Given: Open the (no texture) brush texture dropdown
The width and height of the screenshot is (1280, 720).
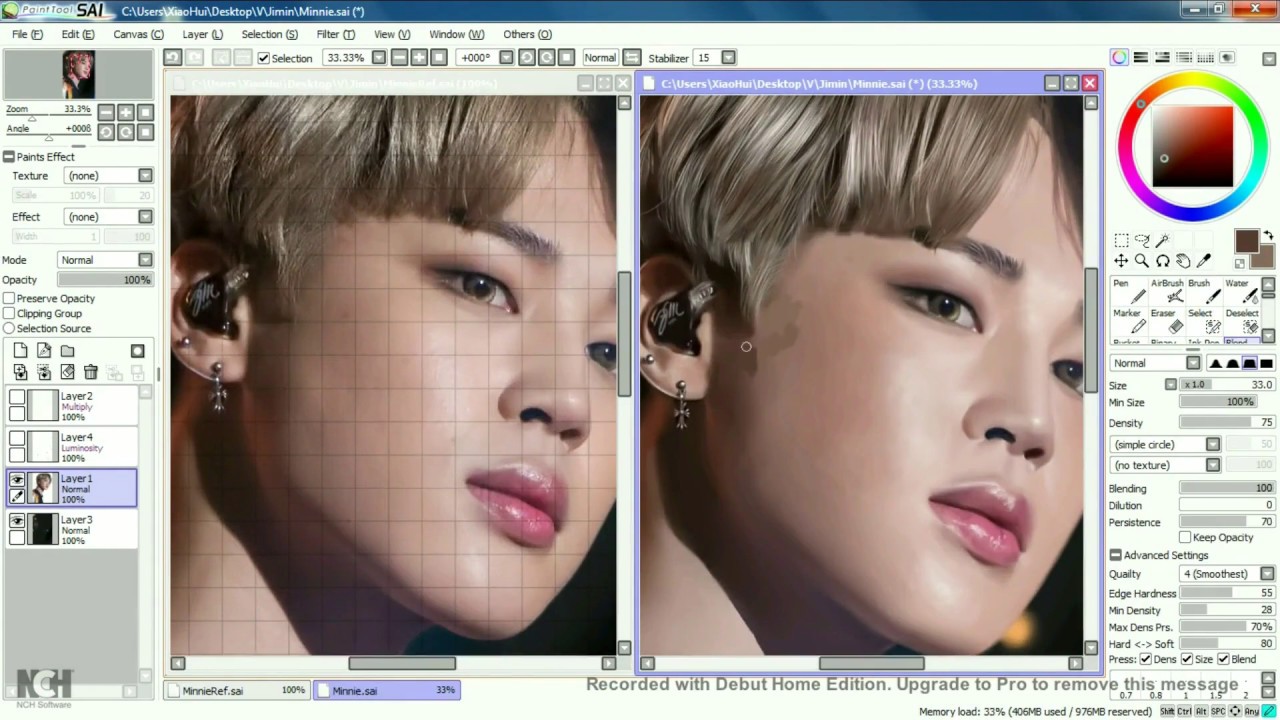Looking at the screenshot, I should [x=1213, y=465].
